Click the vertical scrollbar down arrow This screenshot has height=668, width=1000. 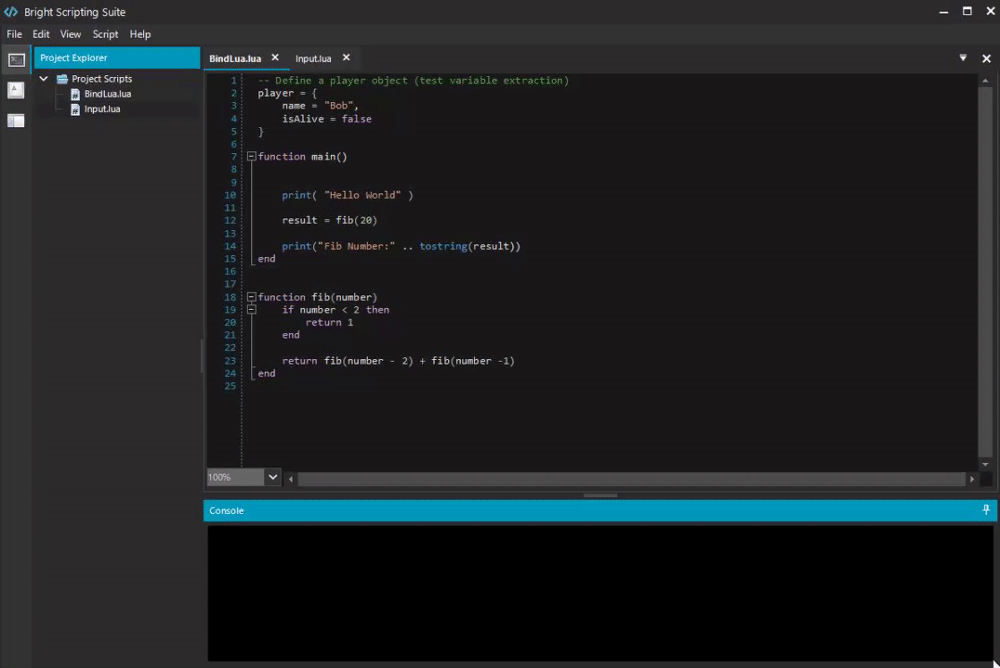coord(985,464)
